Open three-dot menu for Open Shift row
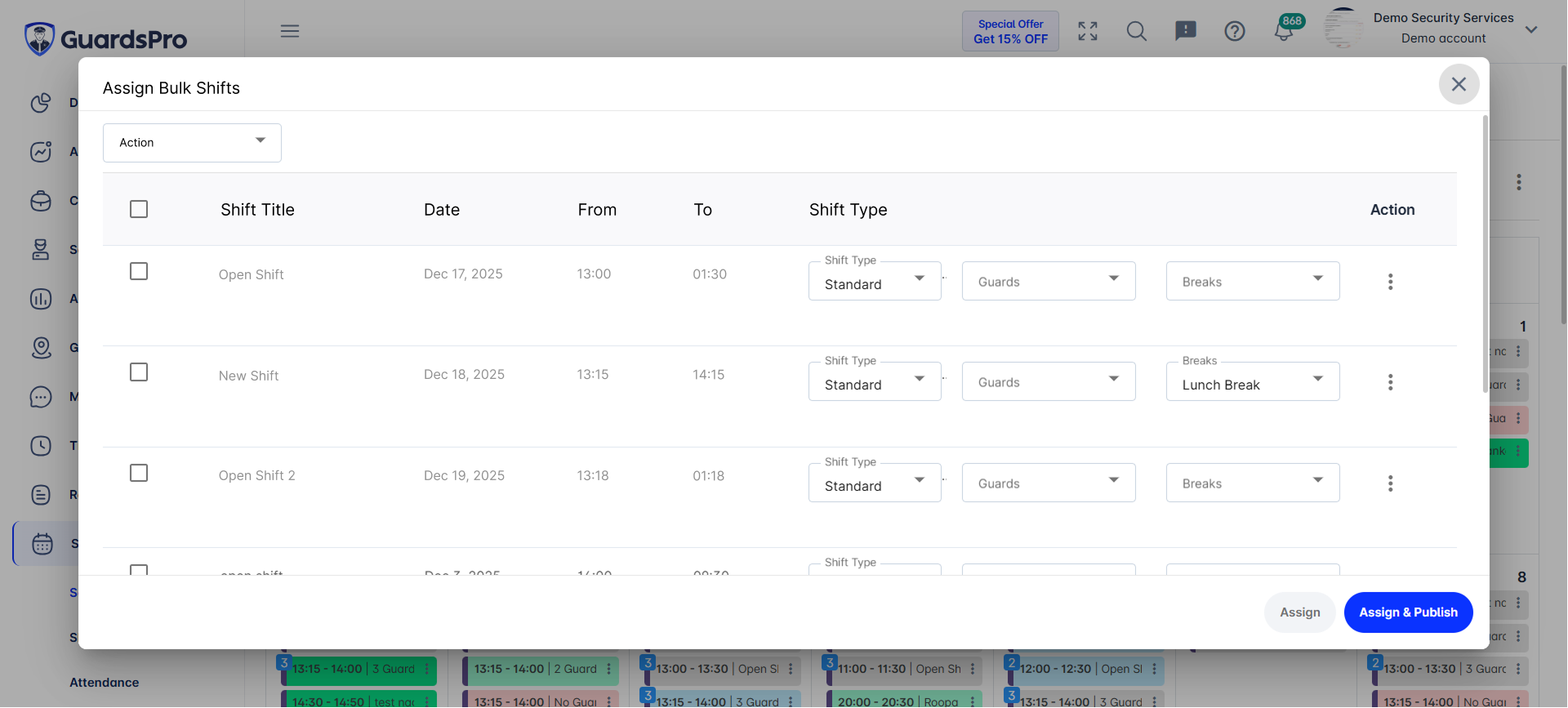The height and width of the screenshot is (708, 1568). pos(1390,282)
